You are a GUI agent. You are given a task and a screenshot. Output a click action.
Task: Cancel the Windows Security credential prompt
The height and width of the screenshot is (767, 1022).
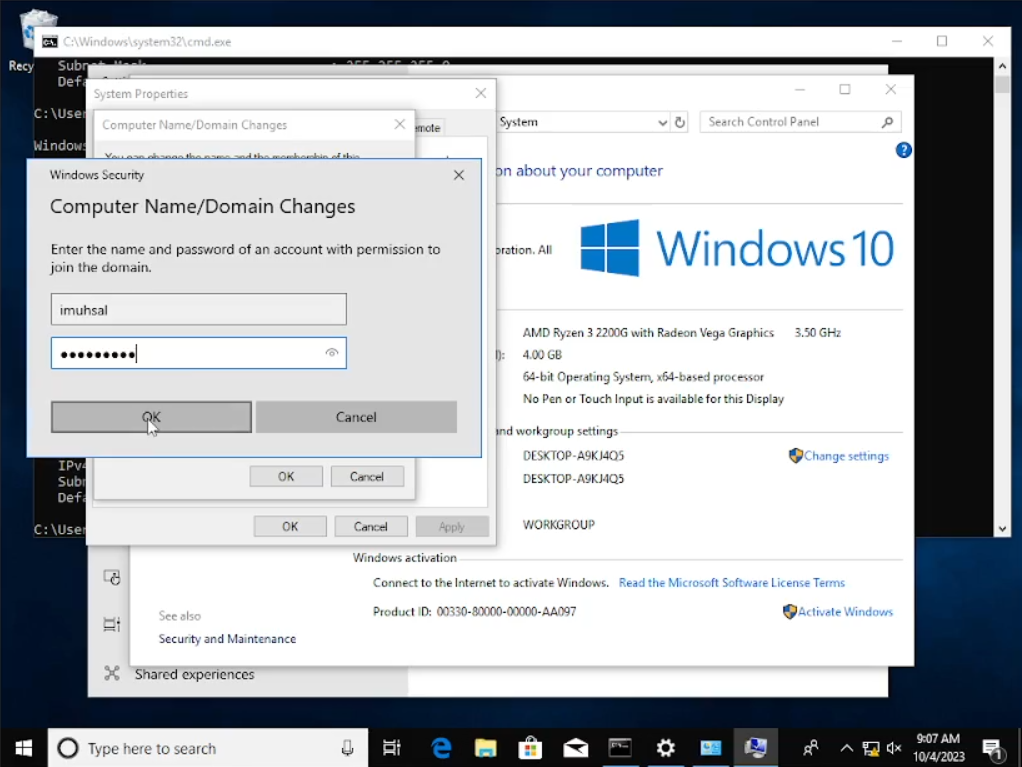click(356, 417)
